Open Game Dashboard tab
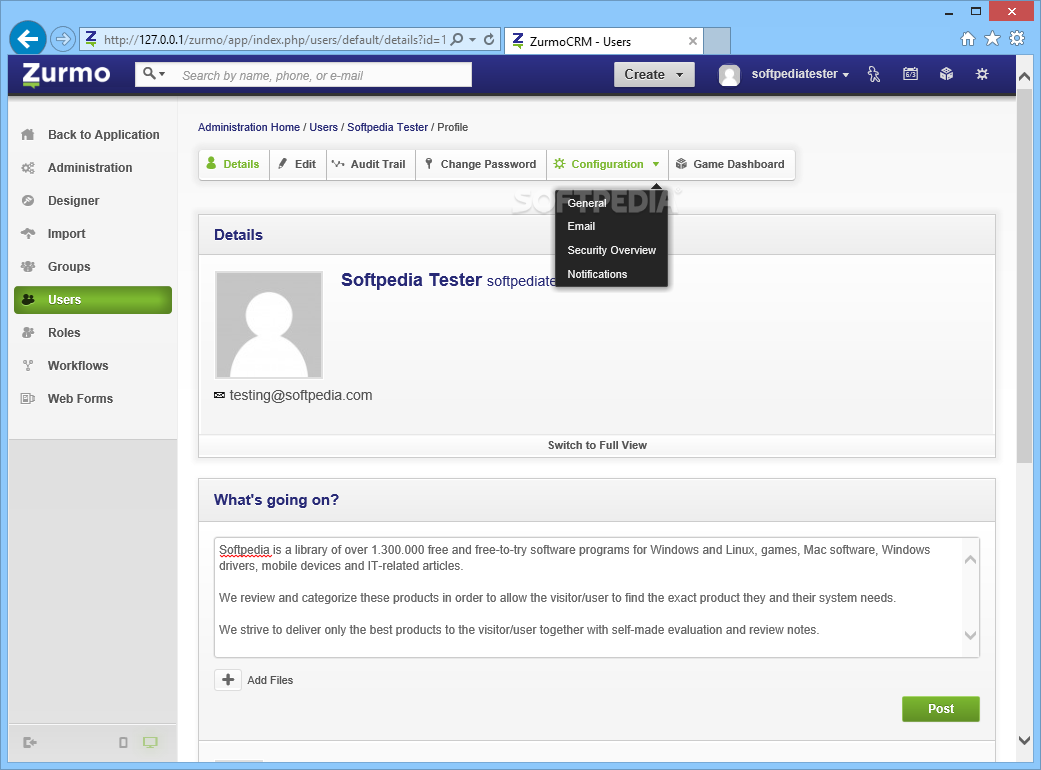 tap(731, 165)
